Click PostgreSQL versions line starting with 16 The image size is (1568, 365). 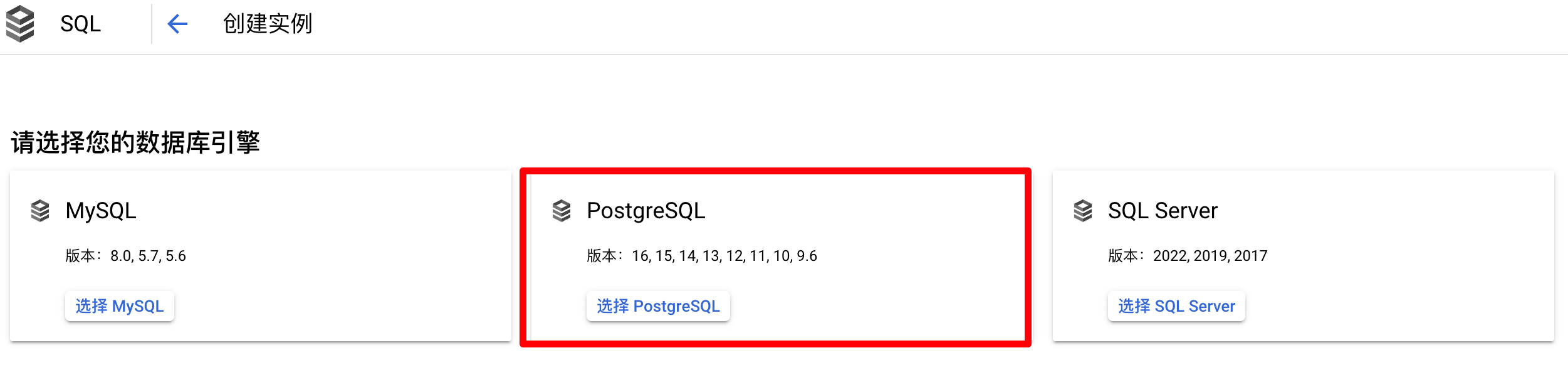pos(702,256)
